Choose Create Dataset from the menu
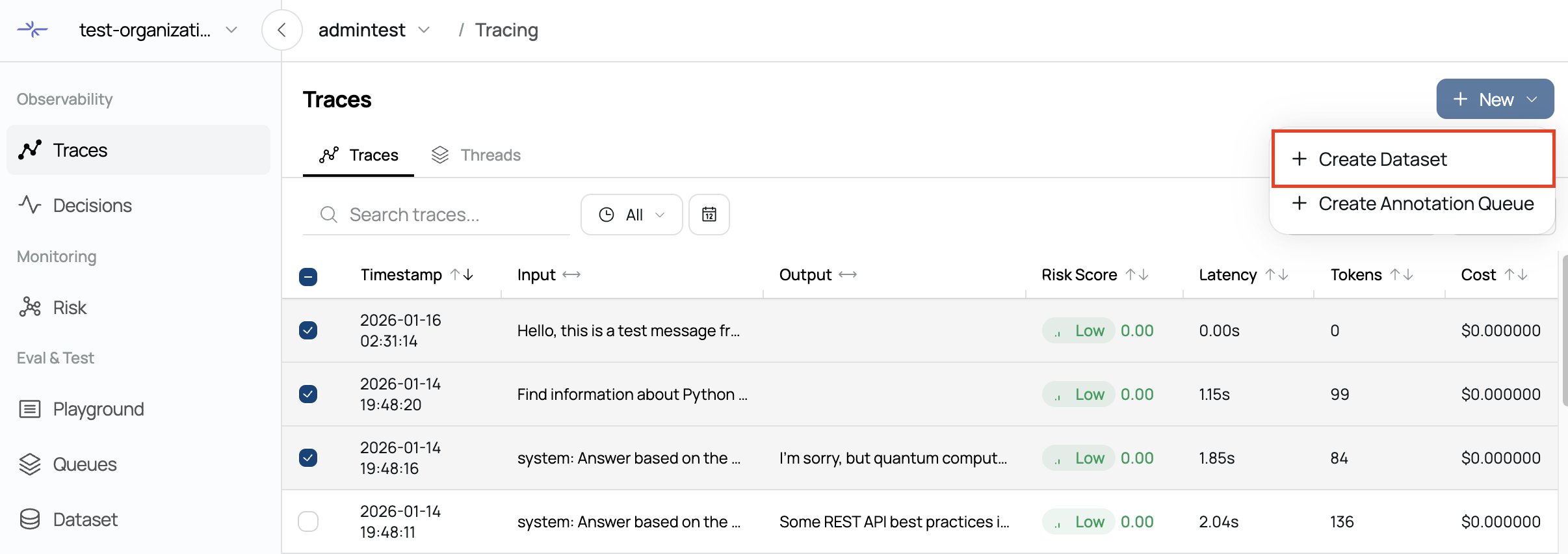The width and height of the screenshot is (1568, 554). [1382, 159]
